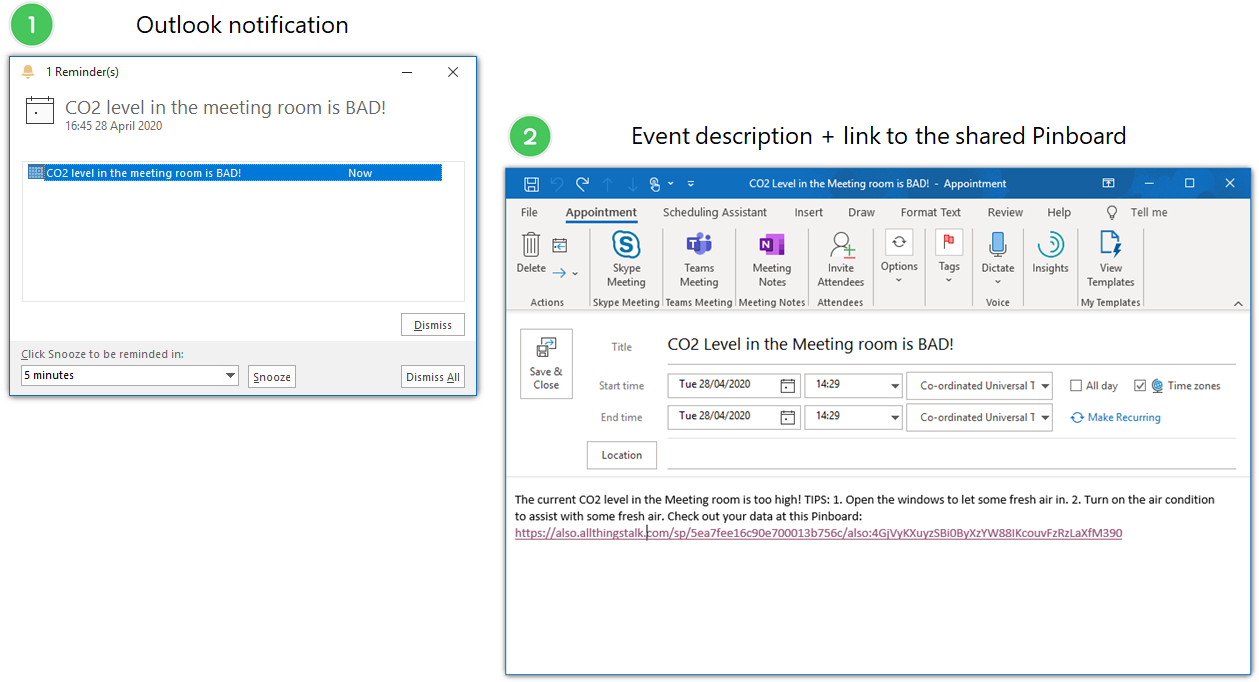
Task: Open the Insights pane
Action: click(x=1050, y=252)
